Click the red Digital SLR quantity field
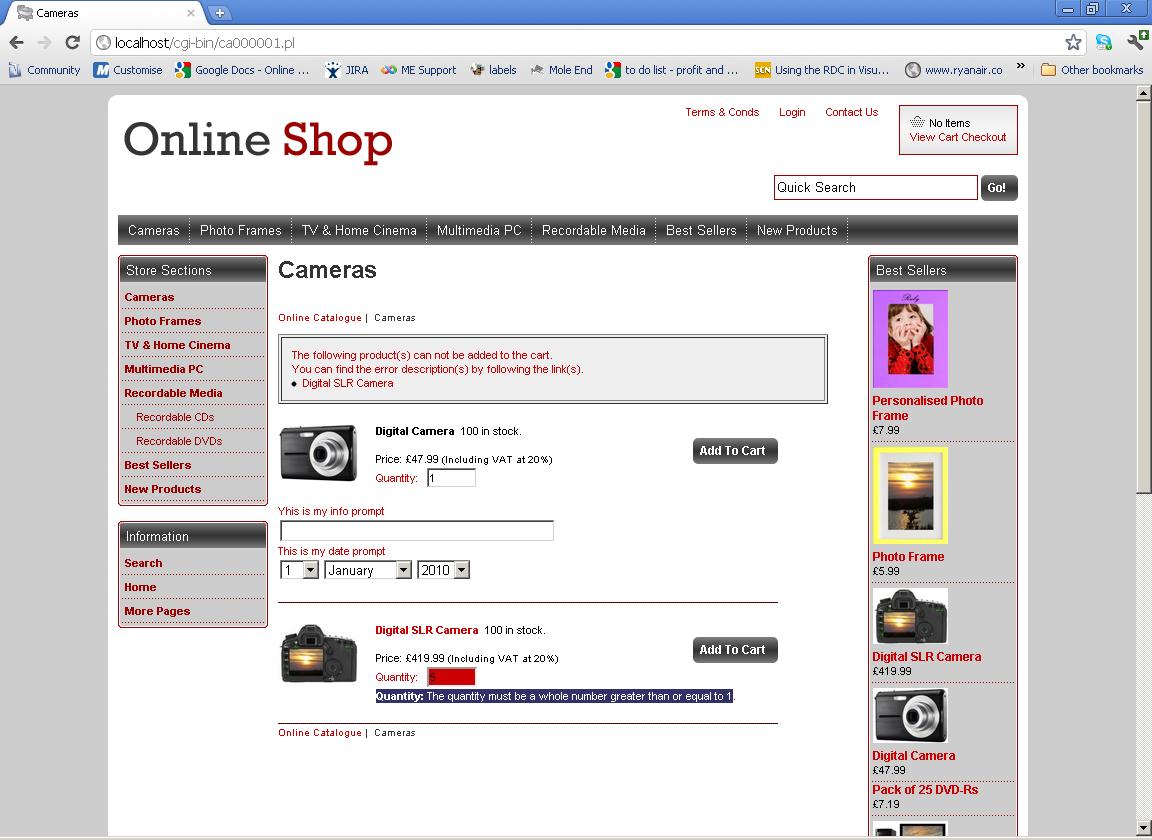The height and width of the screenshot is (840, 1152). [451, 677]
